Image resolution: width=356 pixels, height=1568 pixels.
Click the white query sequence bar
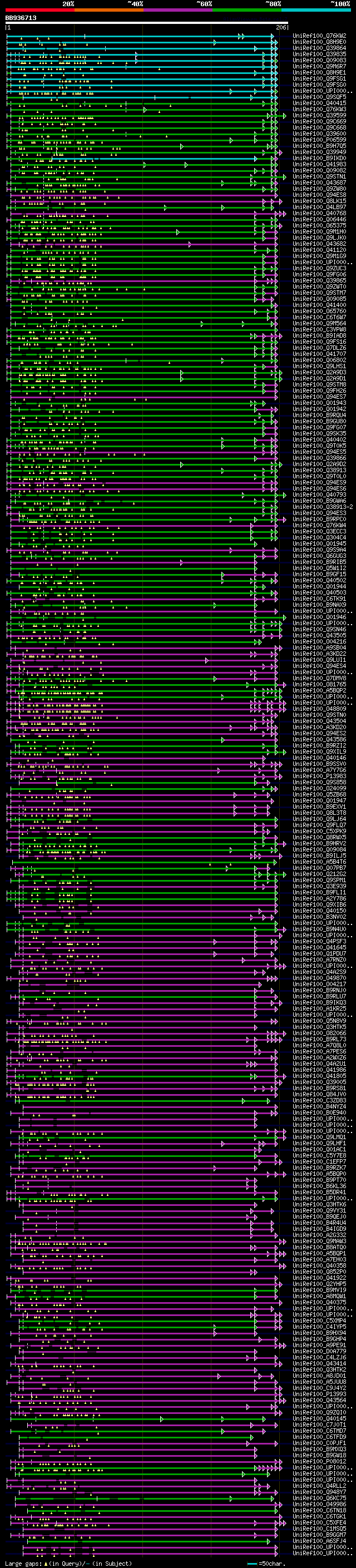click(147, 23)
